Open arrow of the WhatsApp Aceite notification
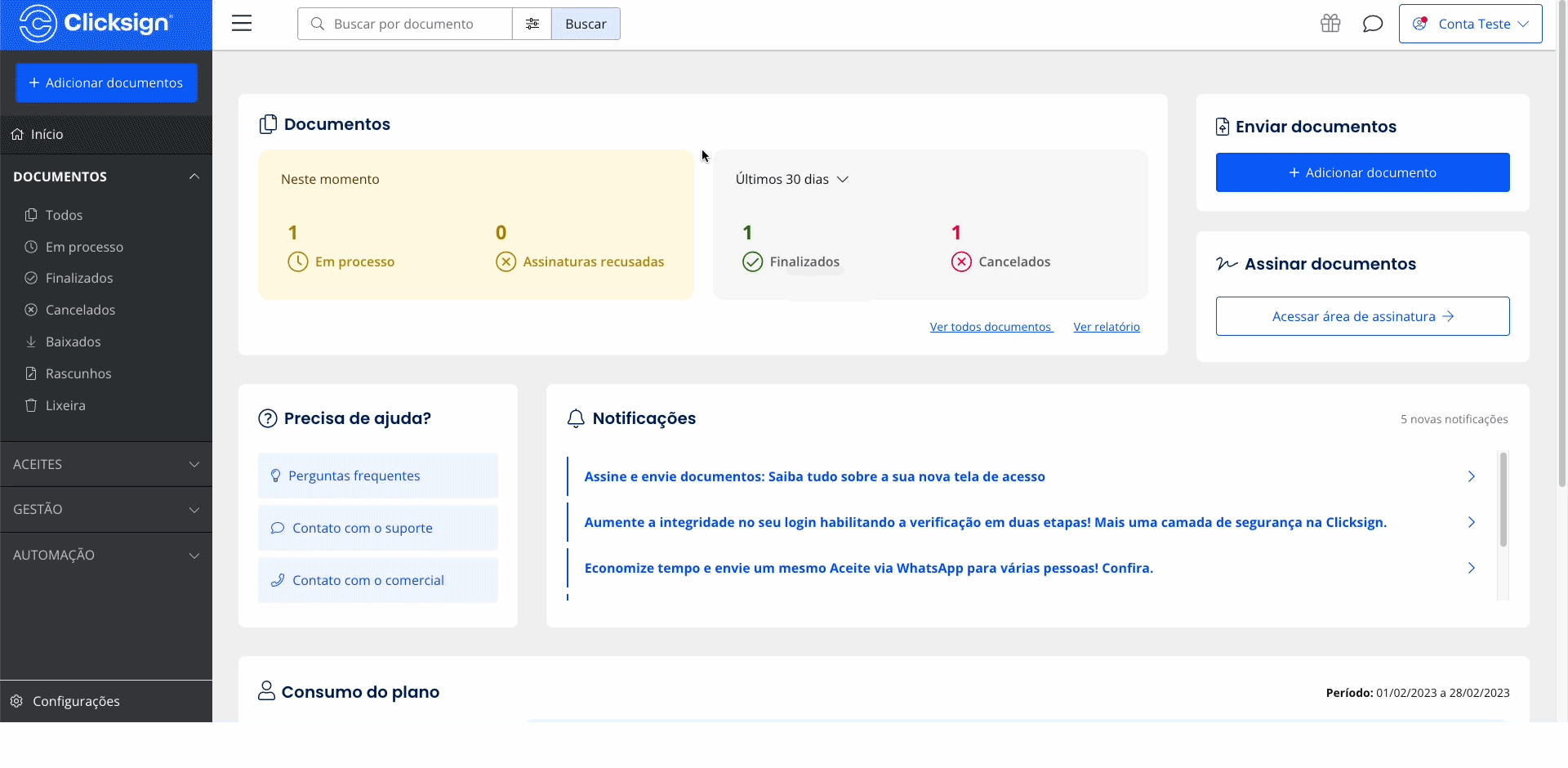This screenshot has width=1568, height=768. (x=1472, y=568)
